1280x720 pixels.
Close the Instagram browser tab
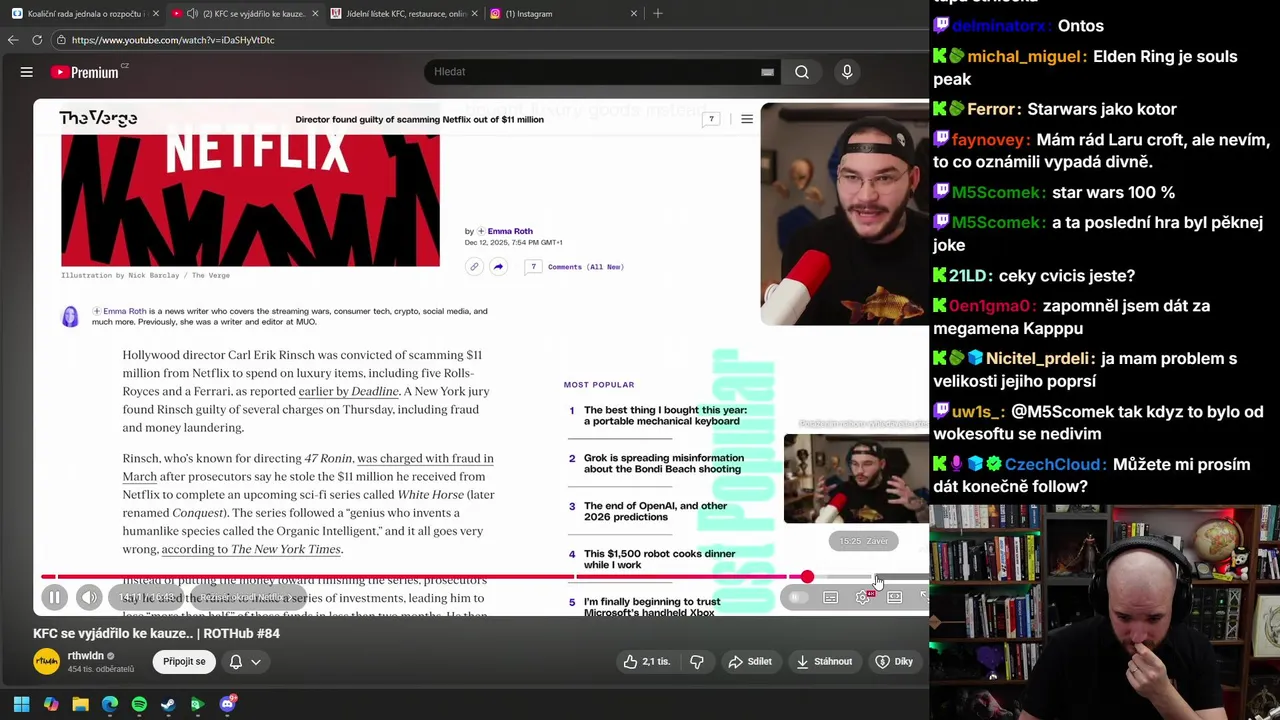point(633,14)
